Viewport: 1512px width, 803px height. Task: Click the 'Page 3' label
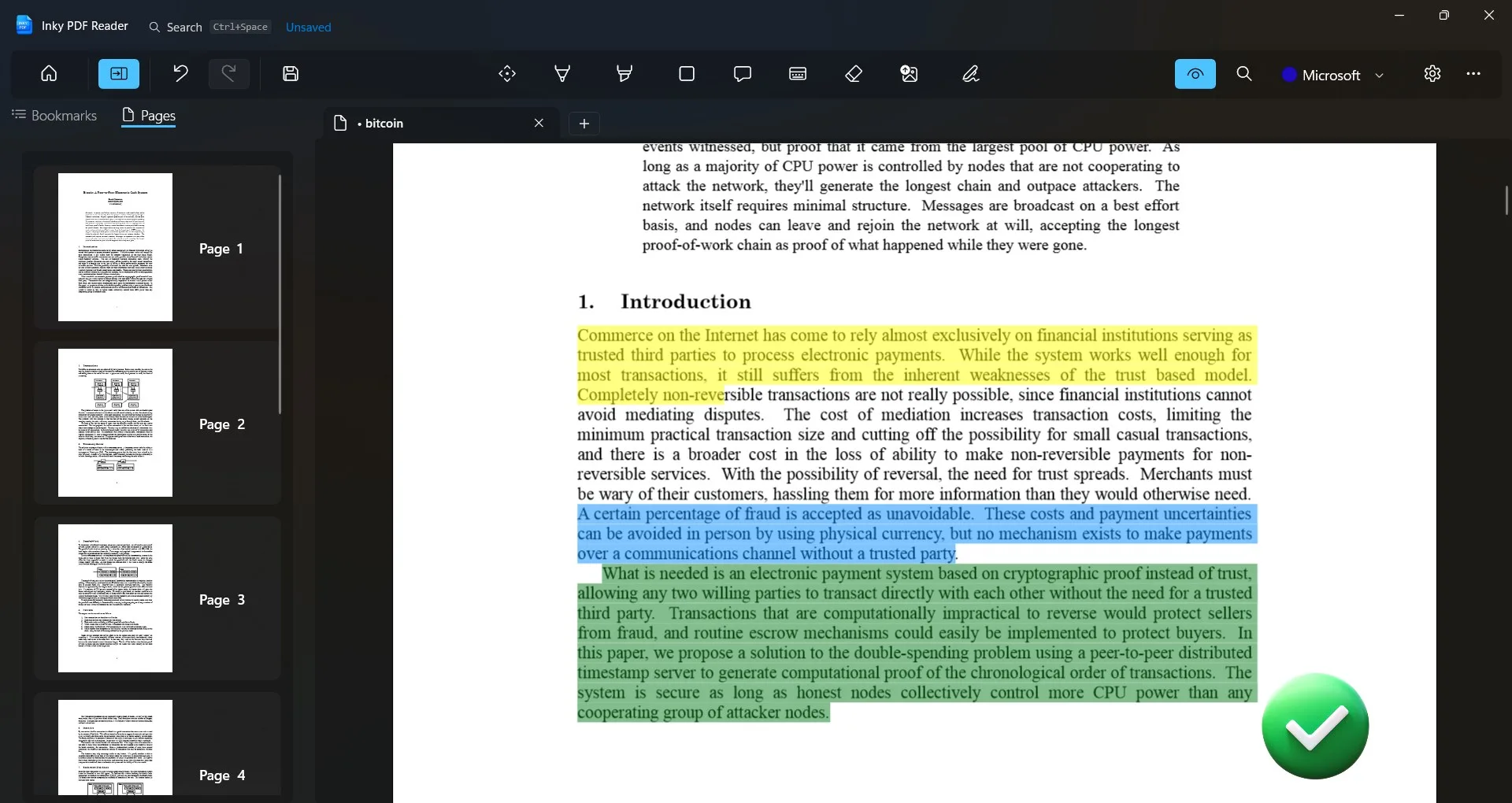click(x=222, y=600)
